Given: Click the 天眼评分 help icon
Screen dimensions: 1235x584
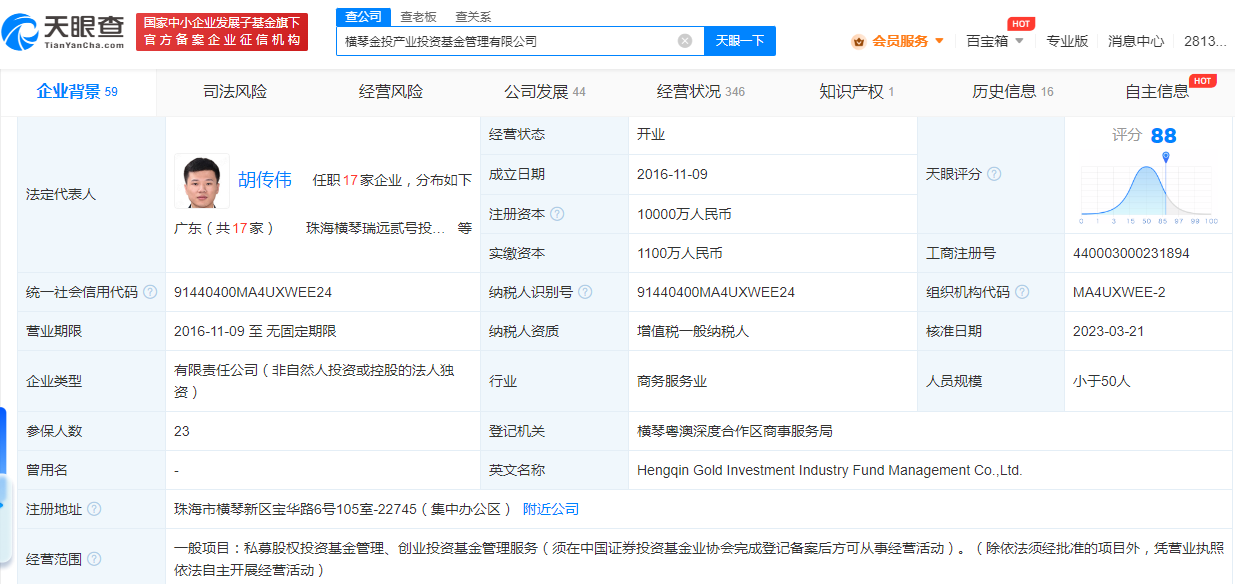Looking at the screenshot, I should click(992, 174).
